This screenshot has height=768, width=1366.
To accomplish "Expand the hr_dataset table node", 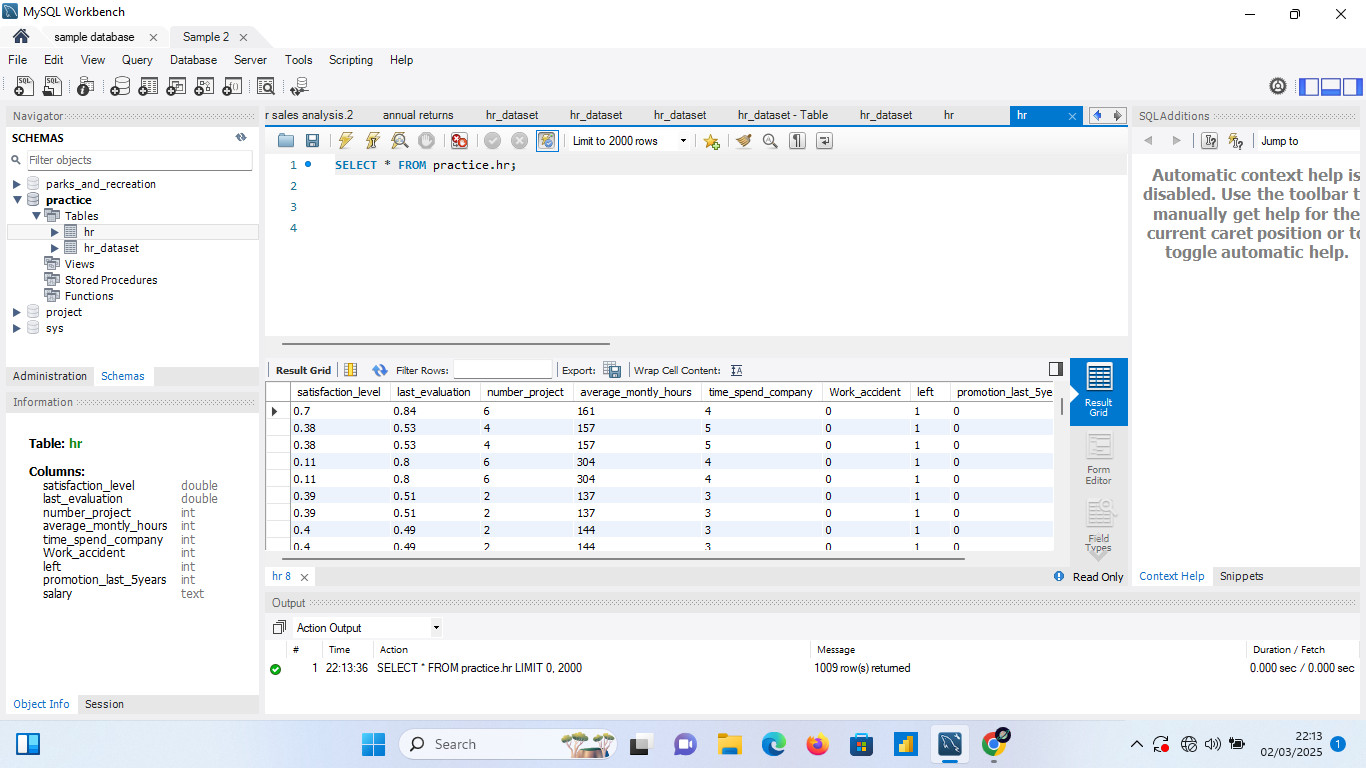I will tap(55, 248).
